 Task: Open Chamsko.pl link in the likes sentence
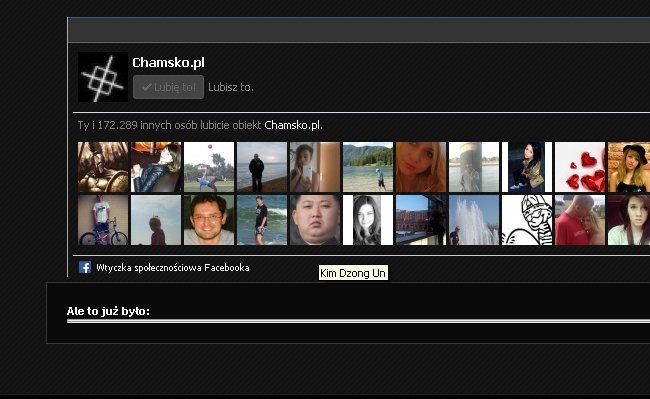pos(293,125)
